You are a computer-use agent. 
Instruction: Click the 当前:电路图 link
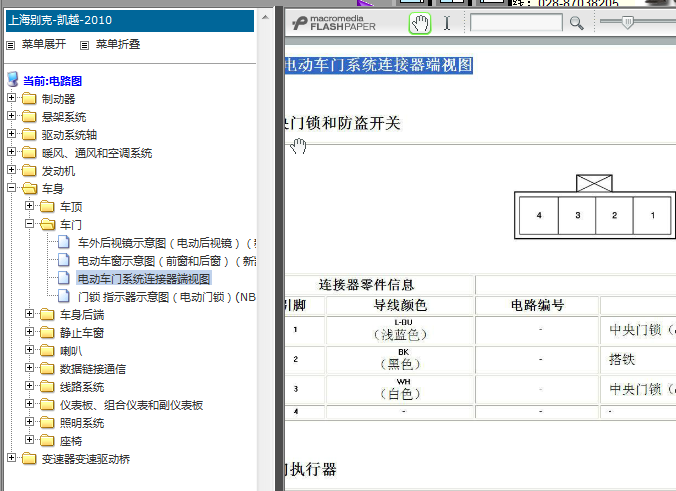pyautogui.click(x=52, y=81)
